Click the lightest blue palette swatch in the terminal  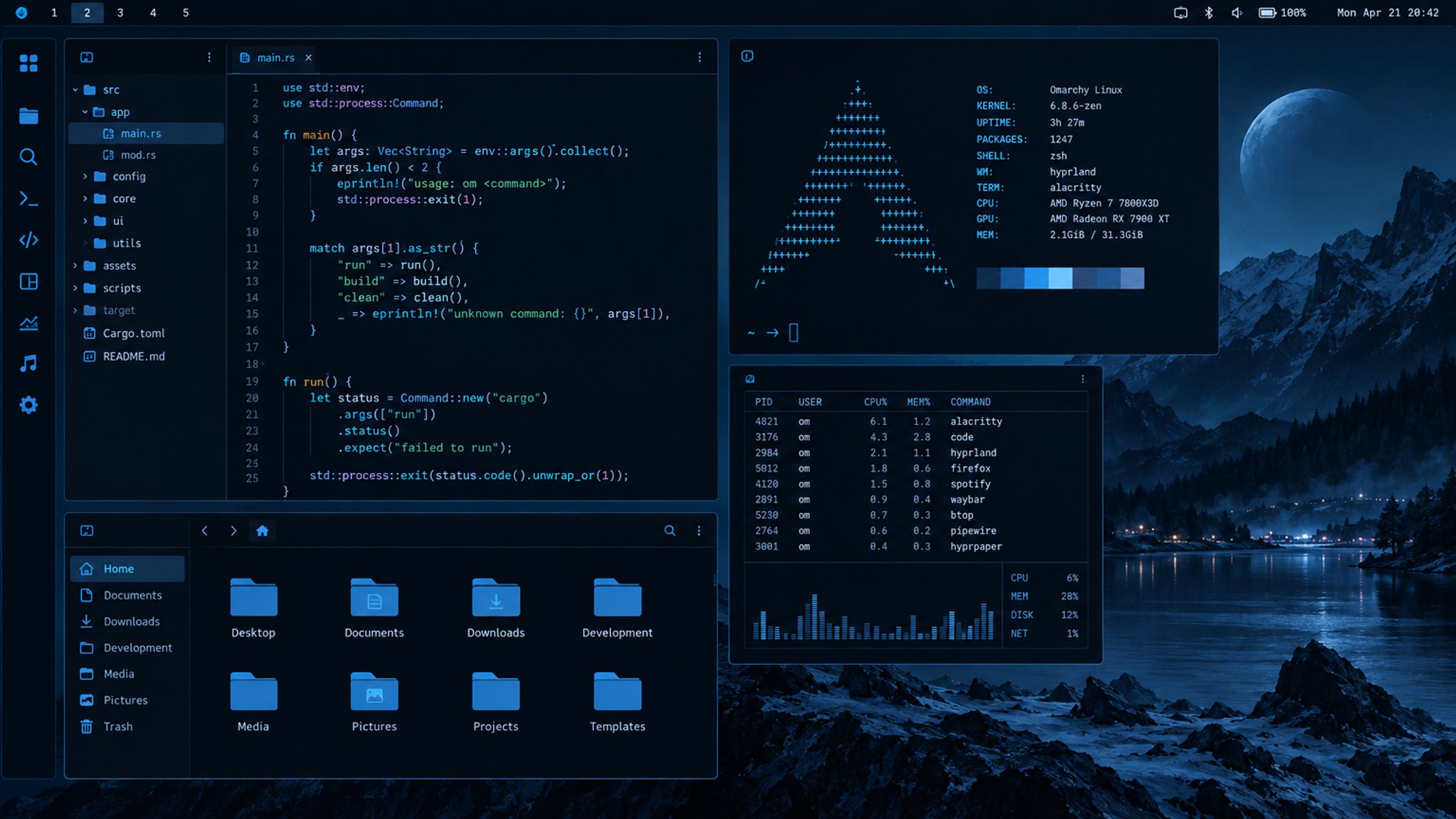[x=1060, y=278]
